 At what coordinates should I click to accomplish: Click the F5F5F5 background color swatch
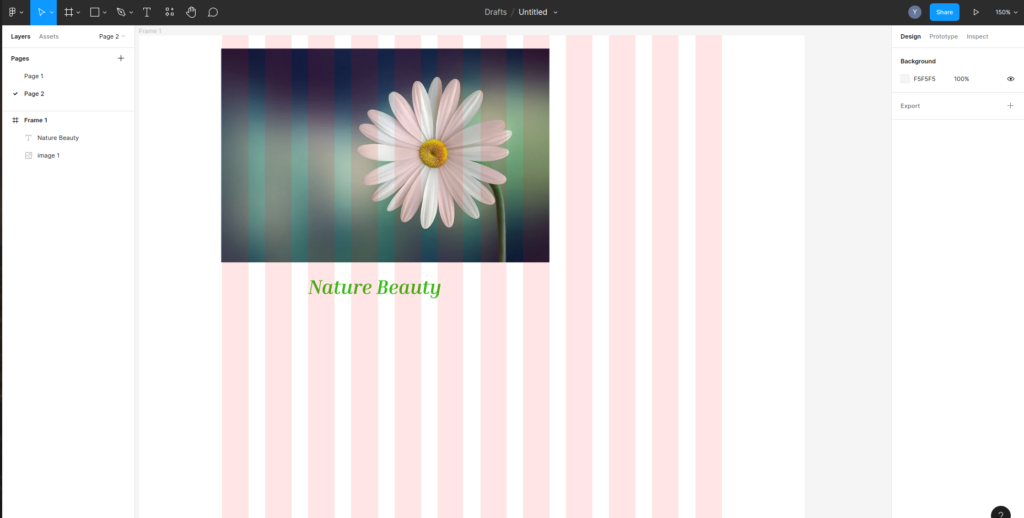point(905,79)
